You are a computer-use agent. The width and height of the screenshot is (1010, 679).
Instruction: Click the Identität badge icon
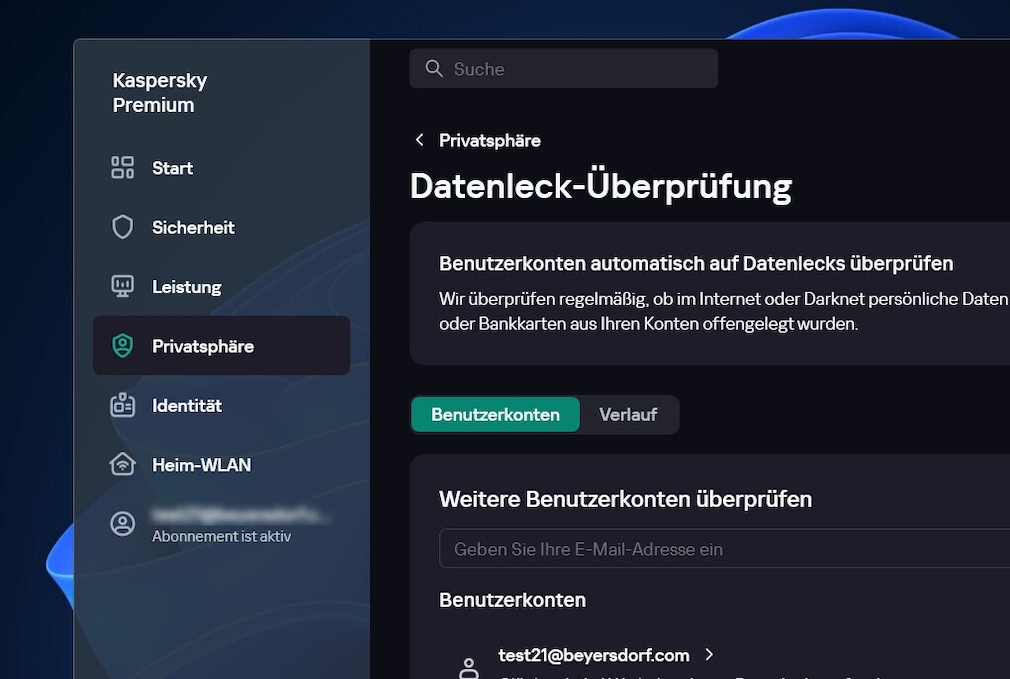(x=122, y=405)
